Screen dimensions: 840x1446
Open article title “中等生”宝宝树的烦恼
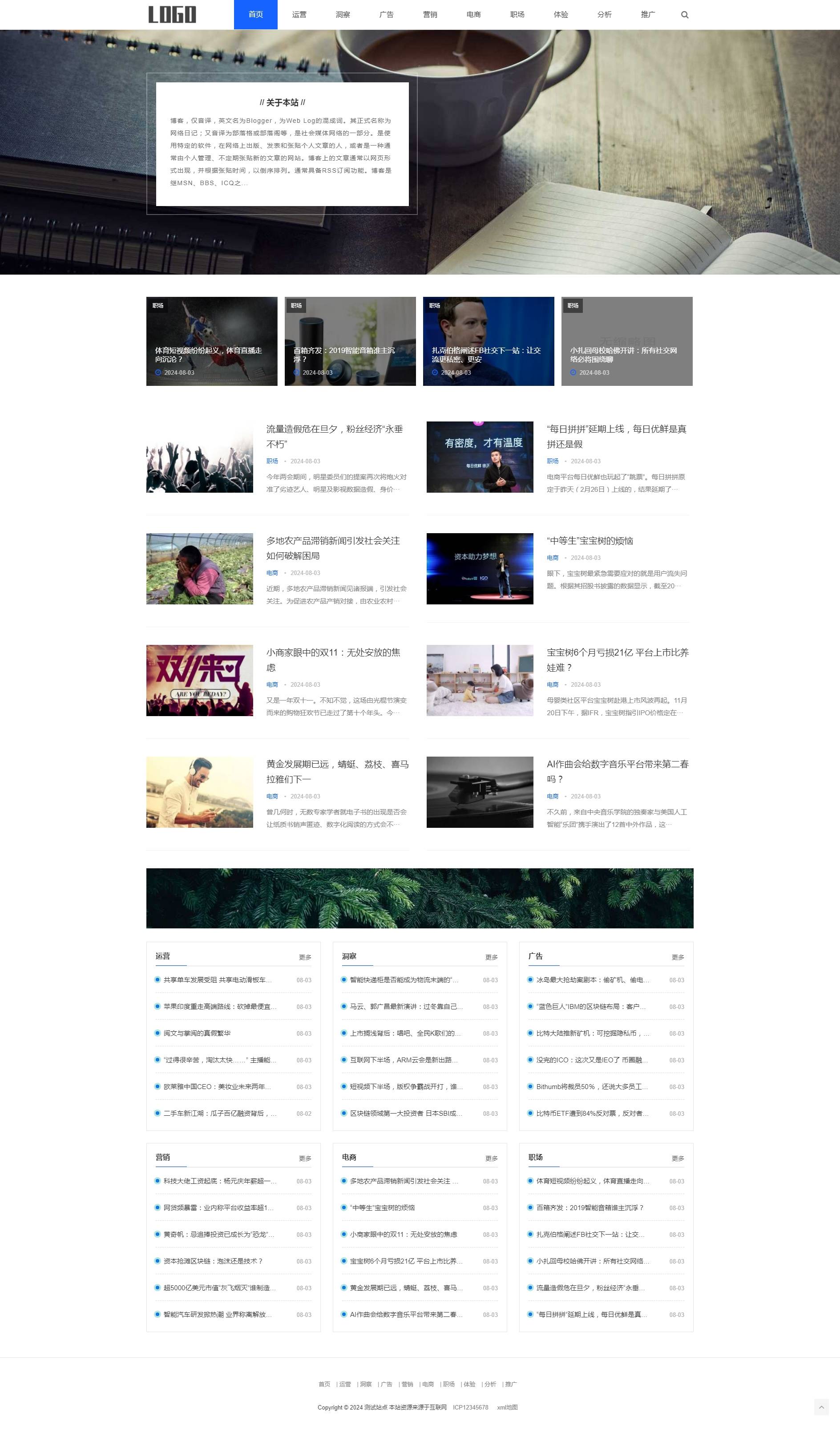(590, 541)
